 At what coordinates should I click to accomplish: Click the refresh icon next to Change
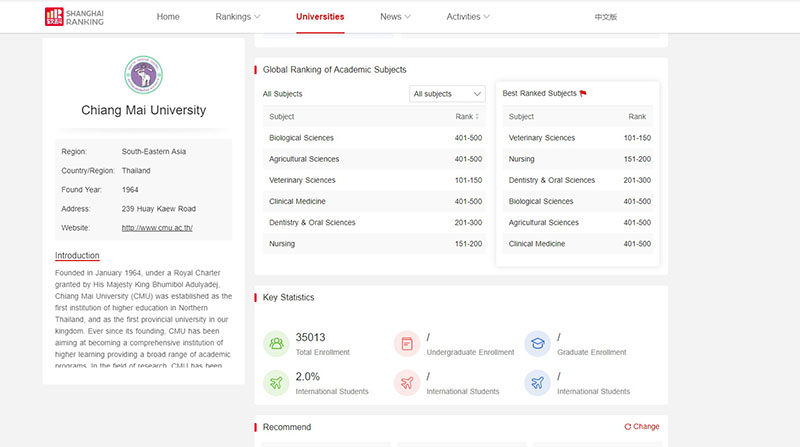coord(628,427)
